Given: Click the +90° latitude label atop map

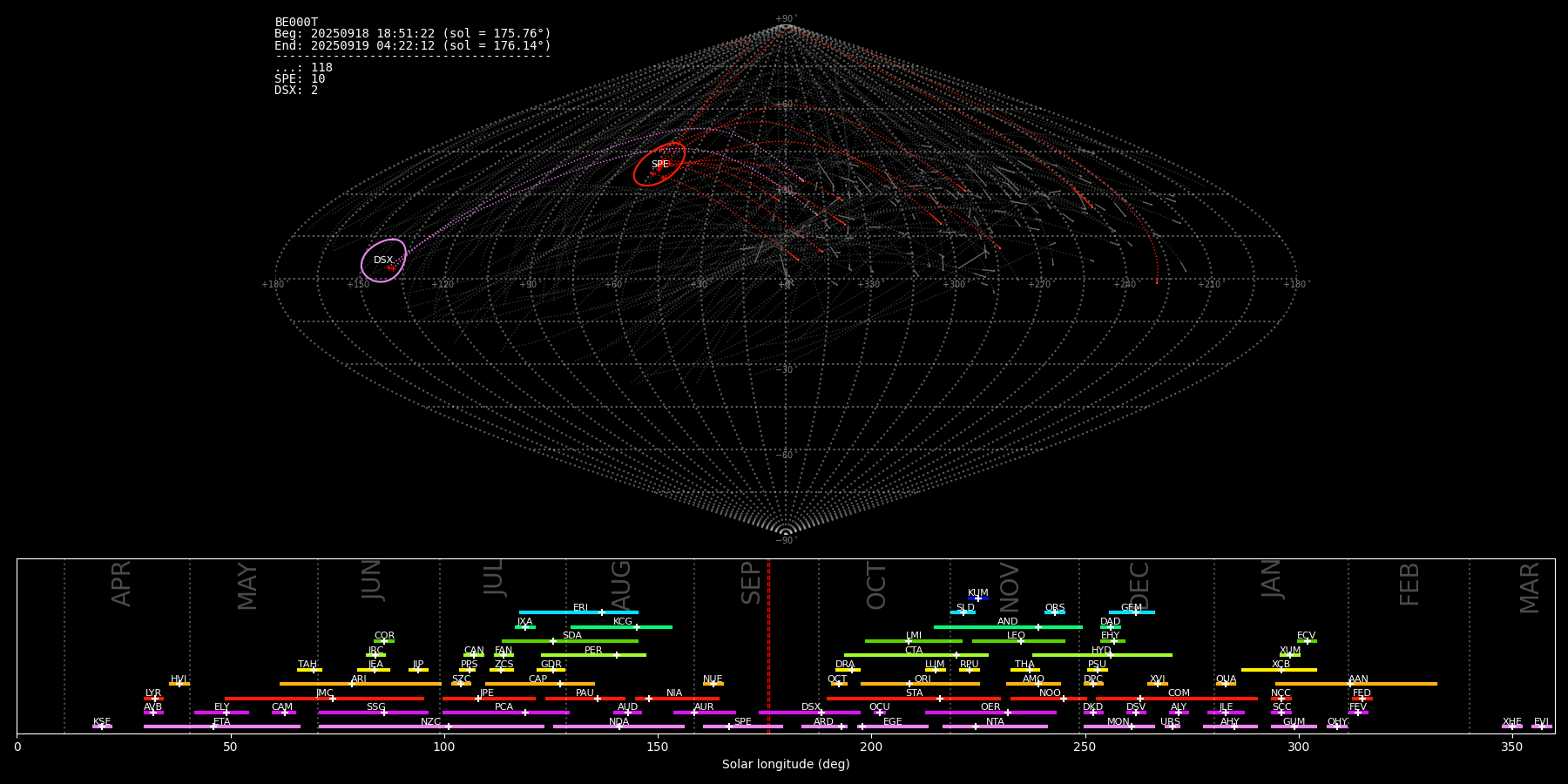Looking at the screenshot, I should pyautogui.click(x=786, y=19).
